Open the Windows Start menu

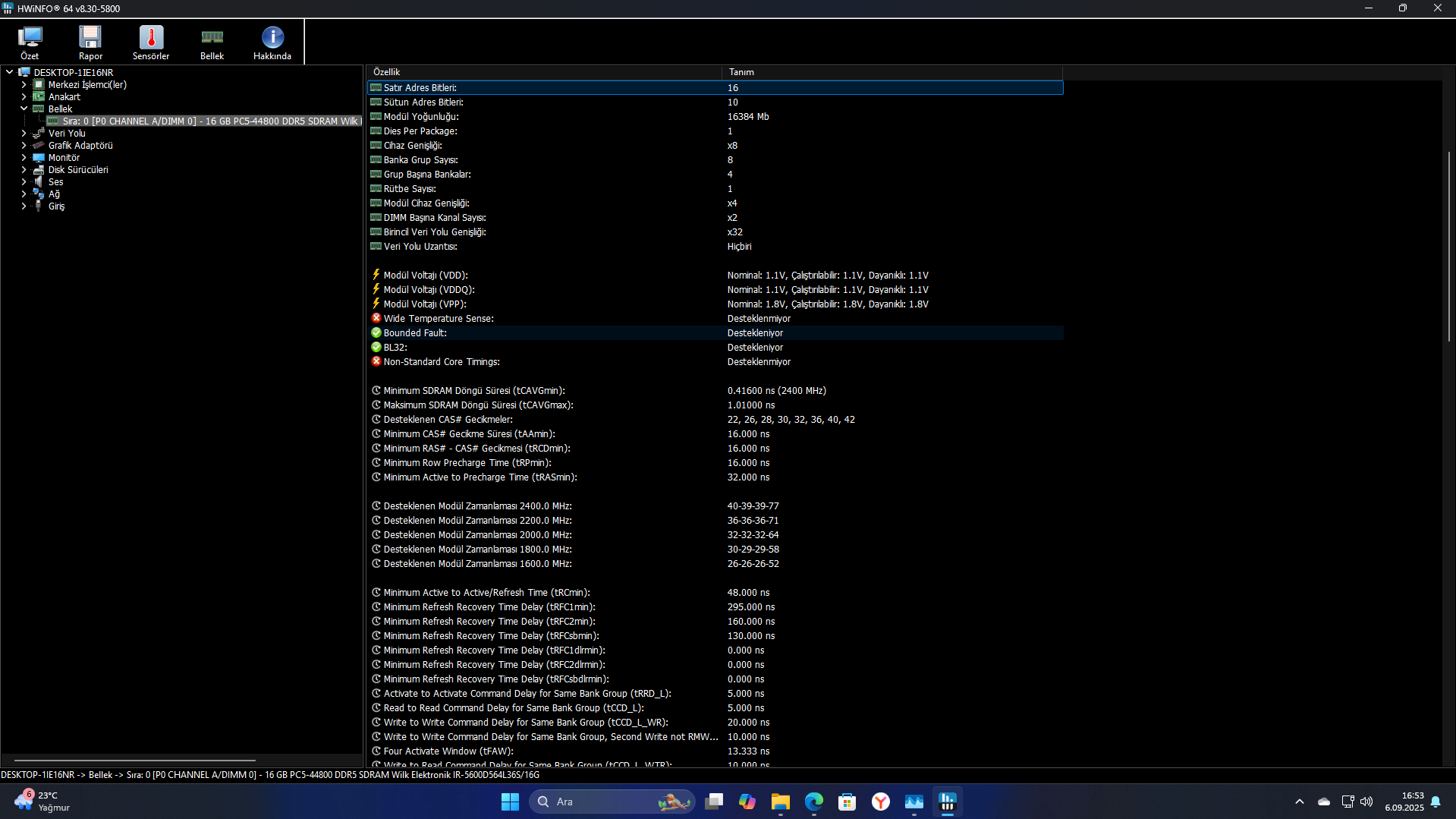pyautogui.click(x=510, y=802)
